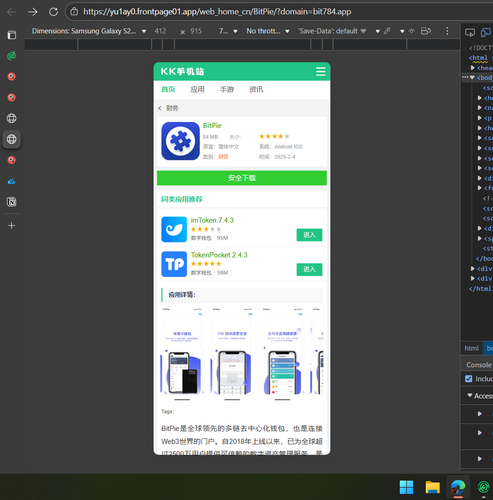The image size is (493, 500).
Task: Click the browser forward arrow
Action: (x=33, y=12)
